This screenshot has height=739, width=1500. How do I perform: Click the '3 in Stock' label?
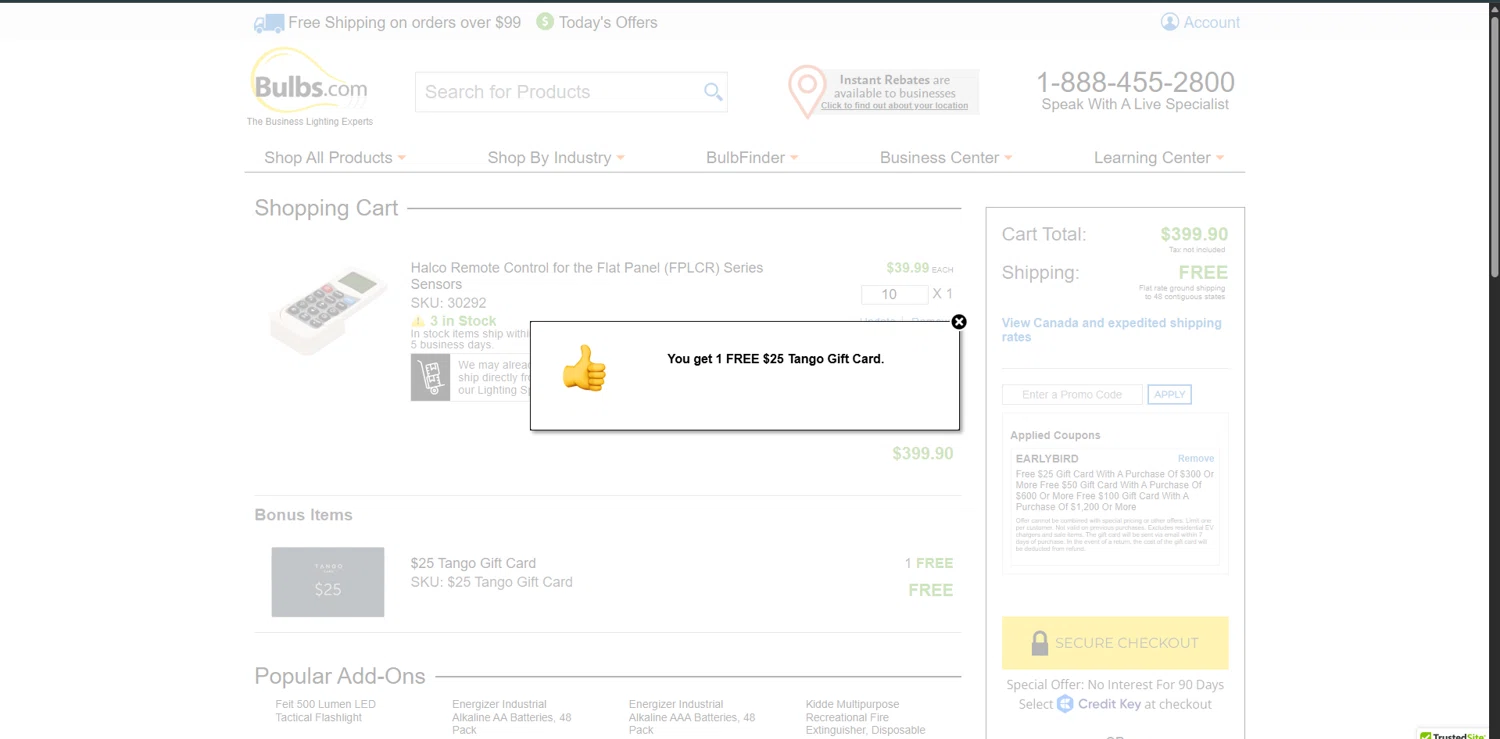(x=463, y=321)
